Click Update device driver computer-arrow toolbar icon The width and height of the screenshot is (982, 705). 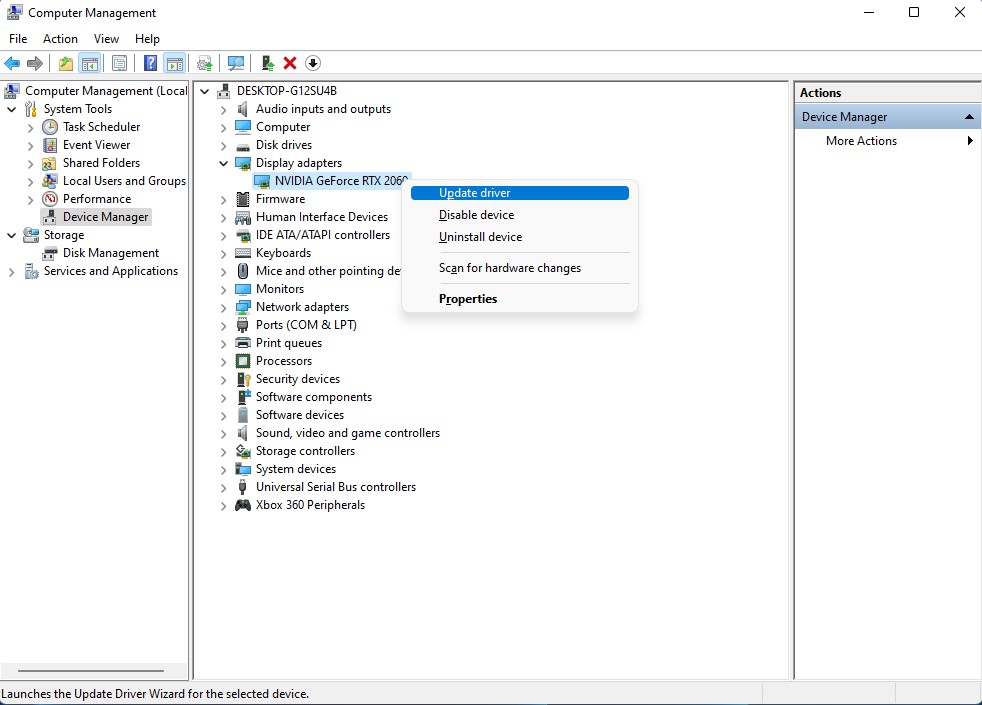pos(267,63)
